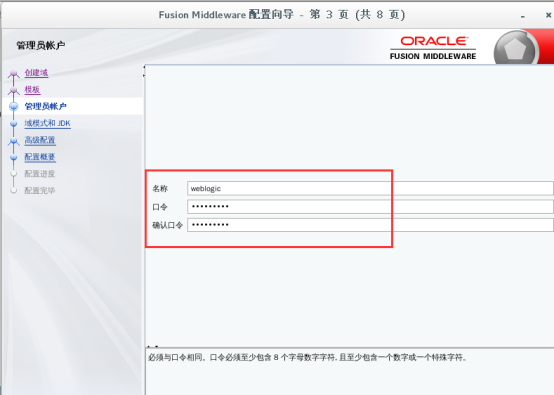Open the 创建域 step link

pos(36,73)
